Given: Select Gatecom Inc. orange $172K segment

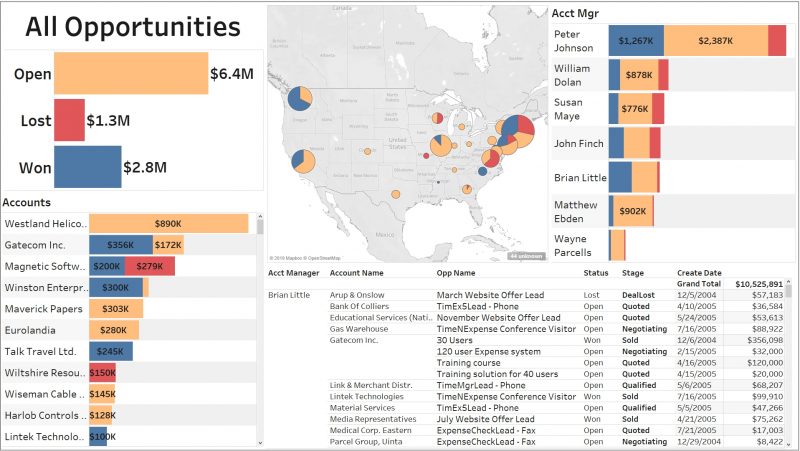Looking at the screenshot, I should (168, 245).
